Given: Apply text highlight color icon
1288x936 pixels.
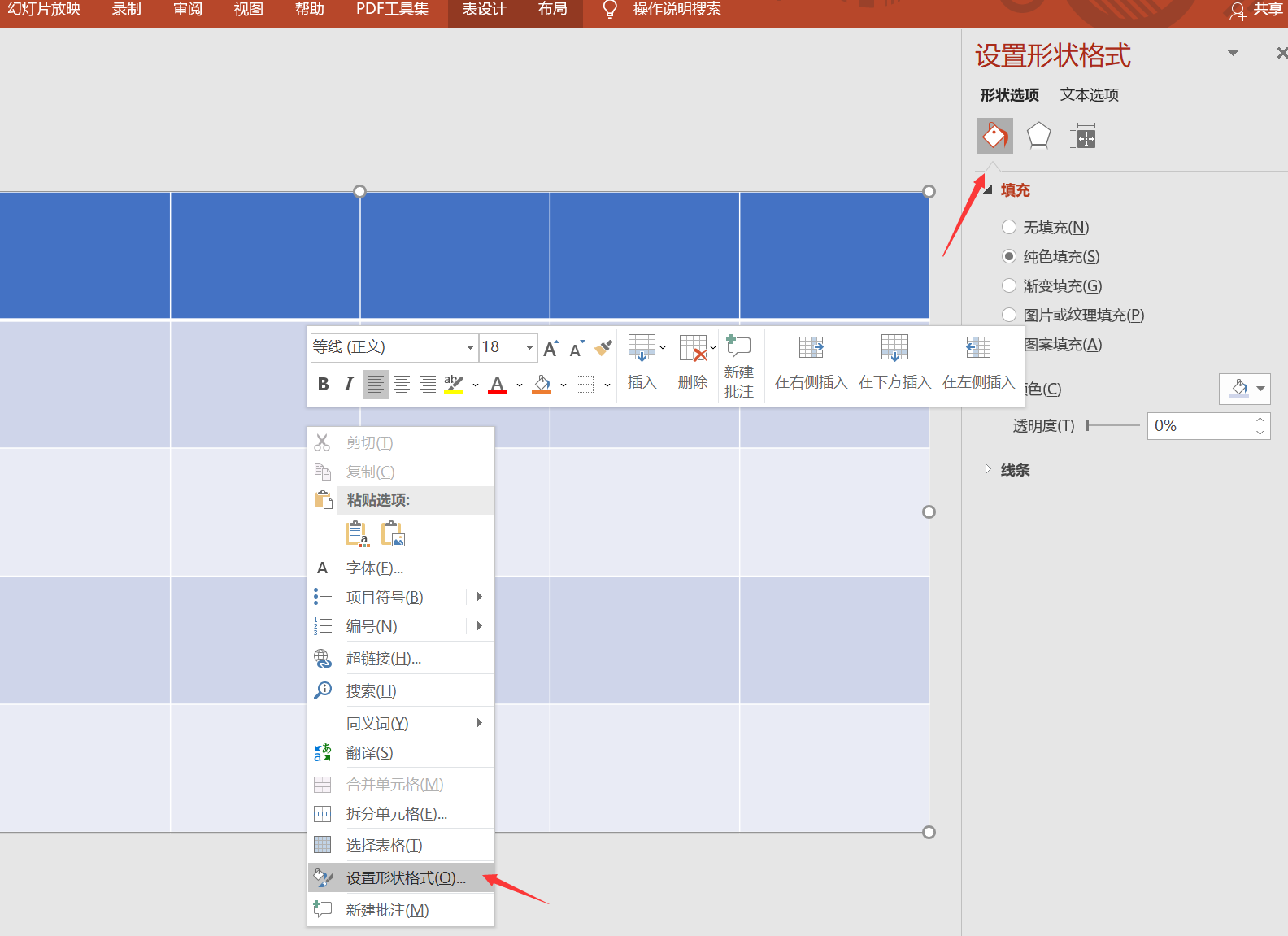Looking at the screenshot, I should pyautogui.click(x=454, y=384).
